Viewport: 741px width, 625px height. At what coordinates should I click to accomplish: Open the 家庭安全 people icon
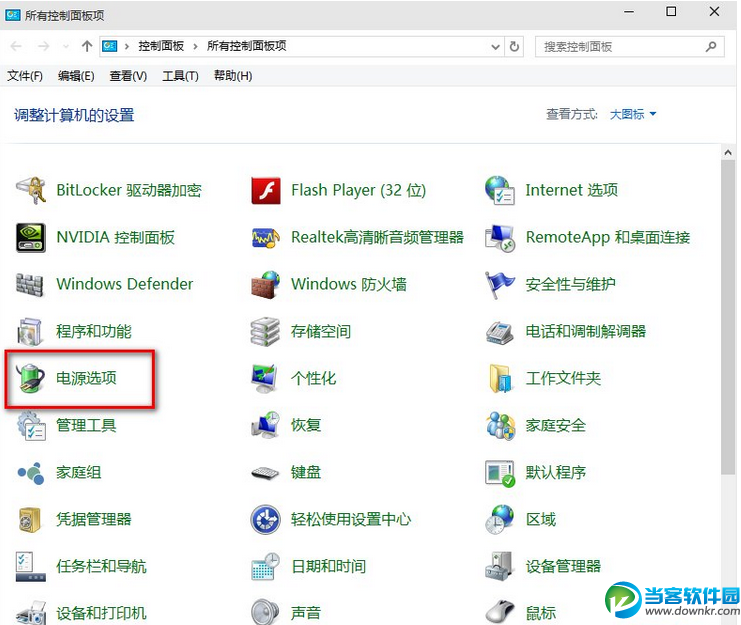[x=500, y=426]
